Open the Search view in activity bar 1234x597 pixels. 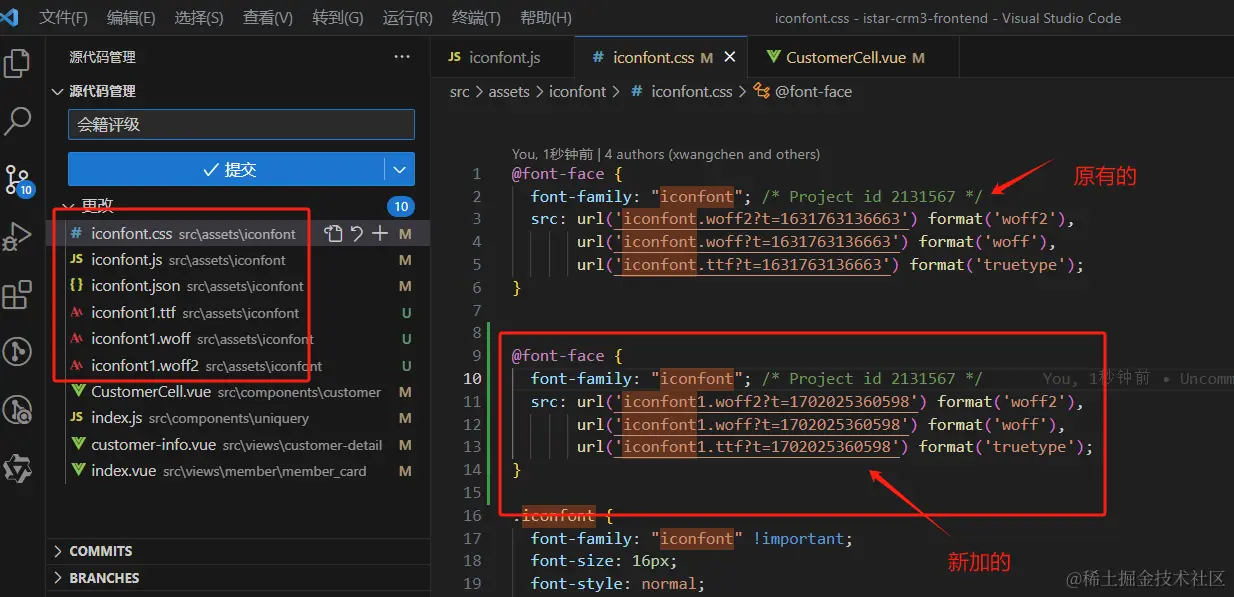coord(17,122)
